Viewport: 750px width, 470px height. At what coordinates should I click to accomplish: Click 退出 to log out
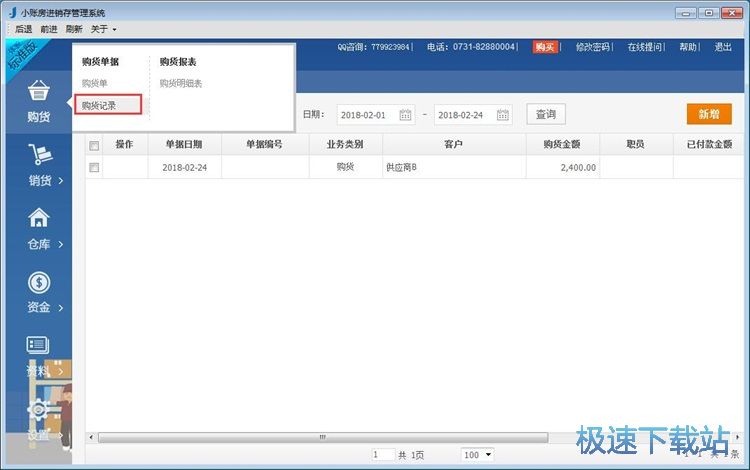pyautogui.click(x=723, y=47)
